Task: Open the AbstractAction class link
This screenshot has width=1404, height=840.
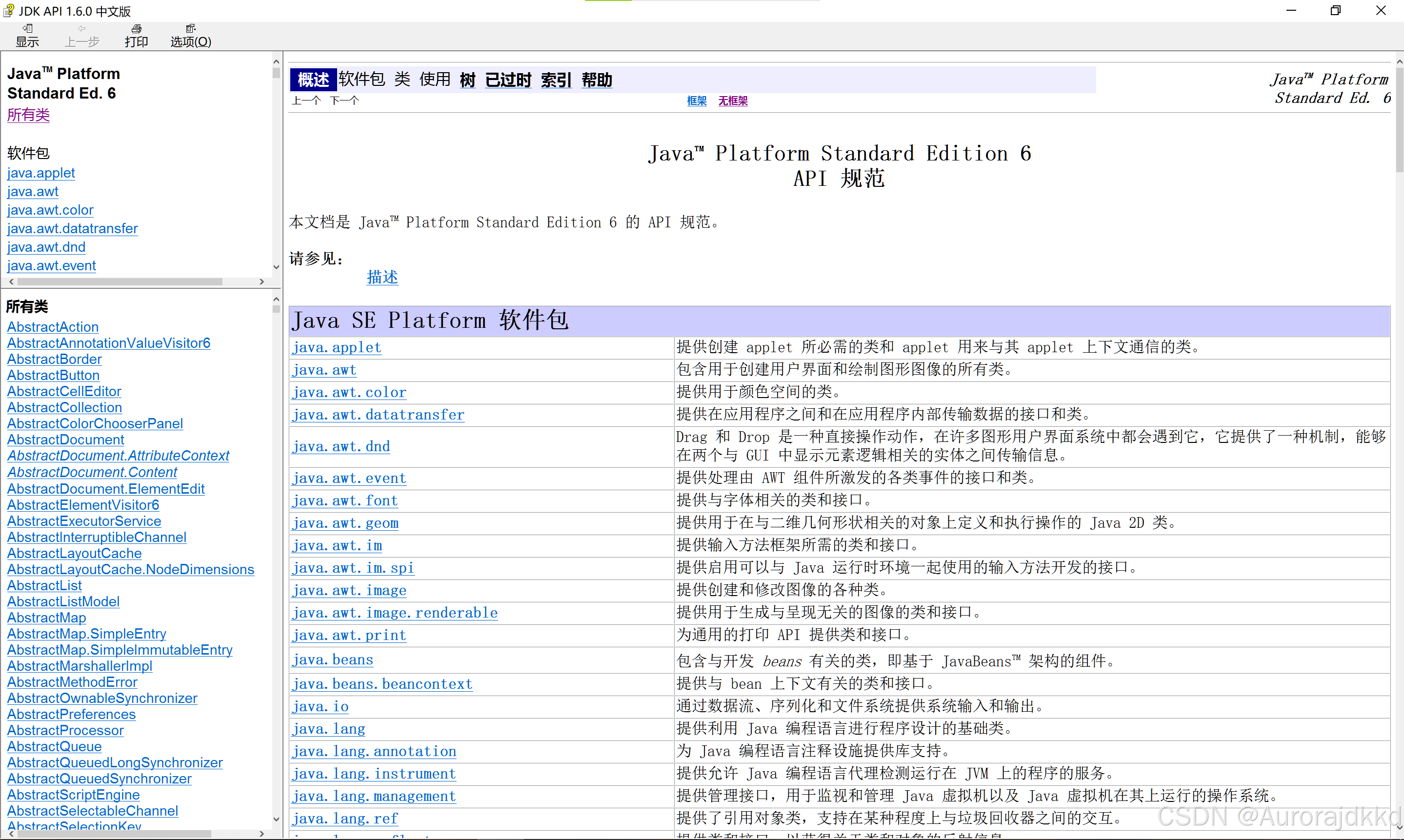Action: pyautogui.click(x=53, y=327)
